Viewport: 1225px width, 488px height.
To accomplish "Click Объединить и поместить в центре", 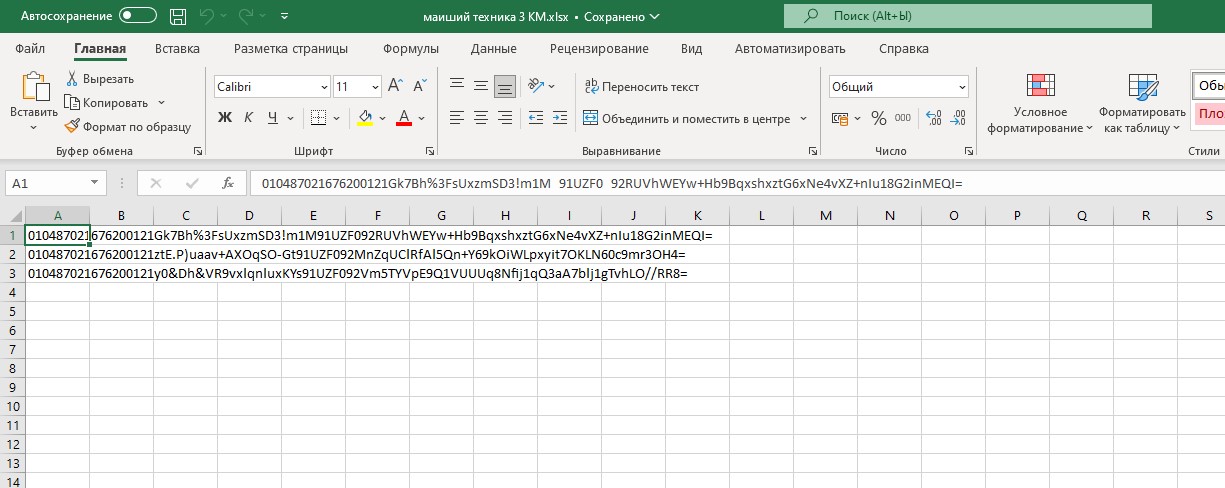I will click(x=687, y=118).
